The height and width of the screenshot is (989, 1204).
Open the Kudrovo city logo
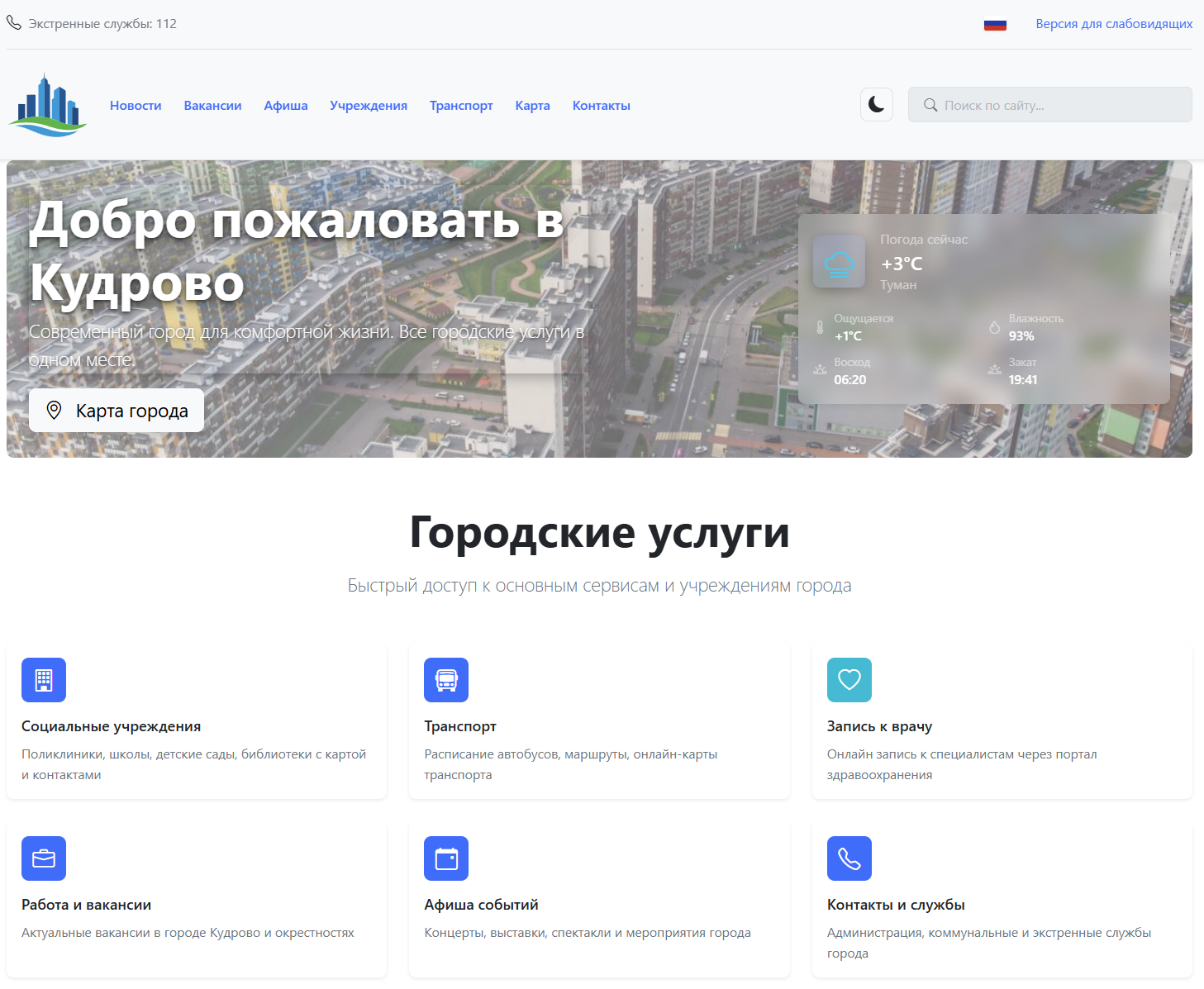tap(47, 105)
